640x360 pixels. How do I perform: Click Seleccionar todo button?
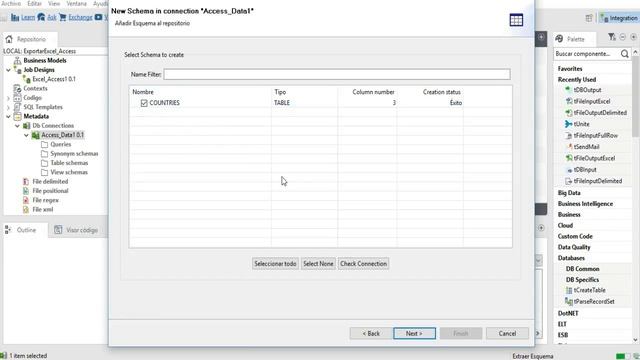click(275, 264)
